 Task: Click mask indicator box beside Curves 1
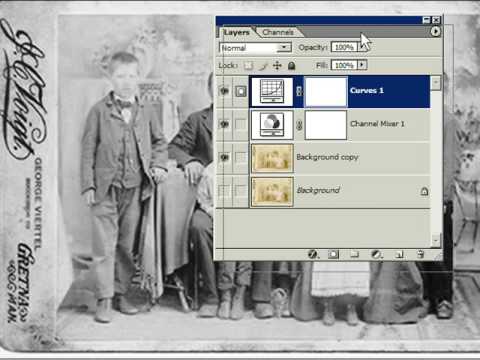point(241,91)
